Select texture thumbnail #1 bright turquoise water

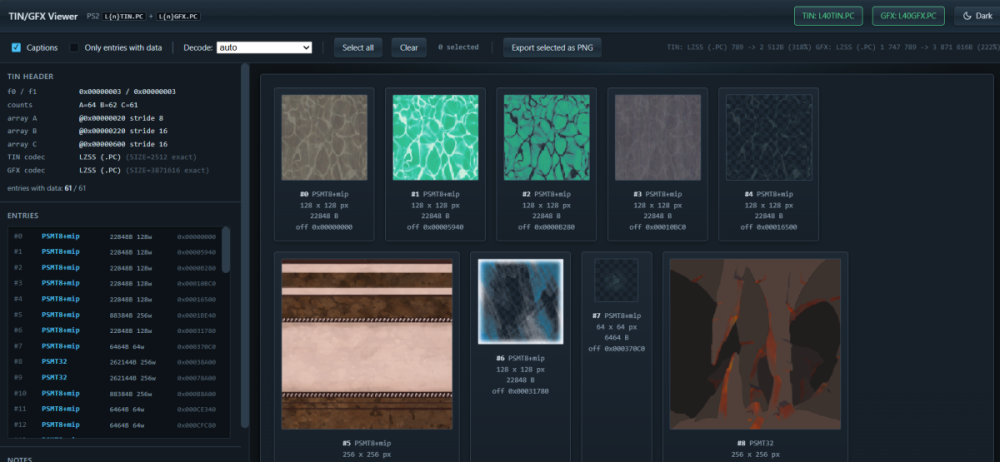[x=436, y=138]
